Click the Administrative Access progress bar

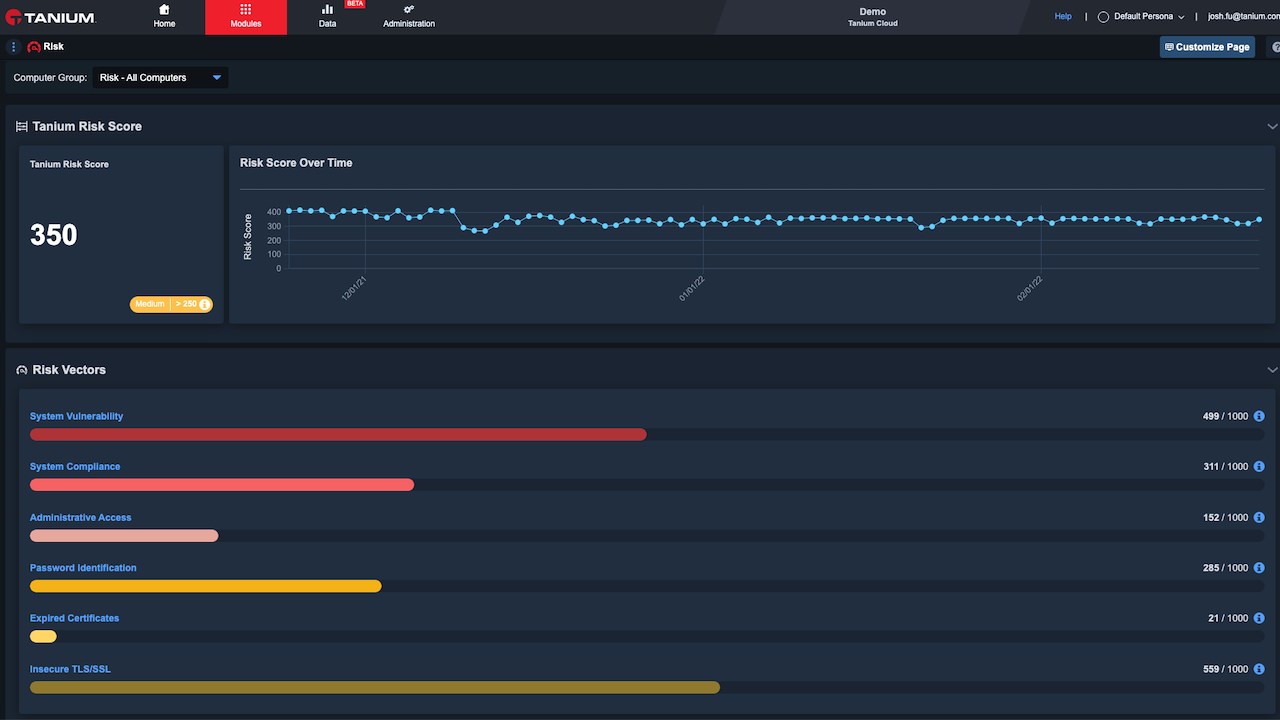click(647, 536)
